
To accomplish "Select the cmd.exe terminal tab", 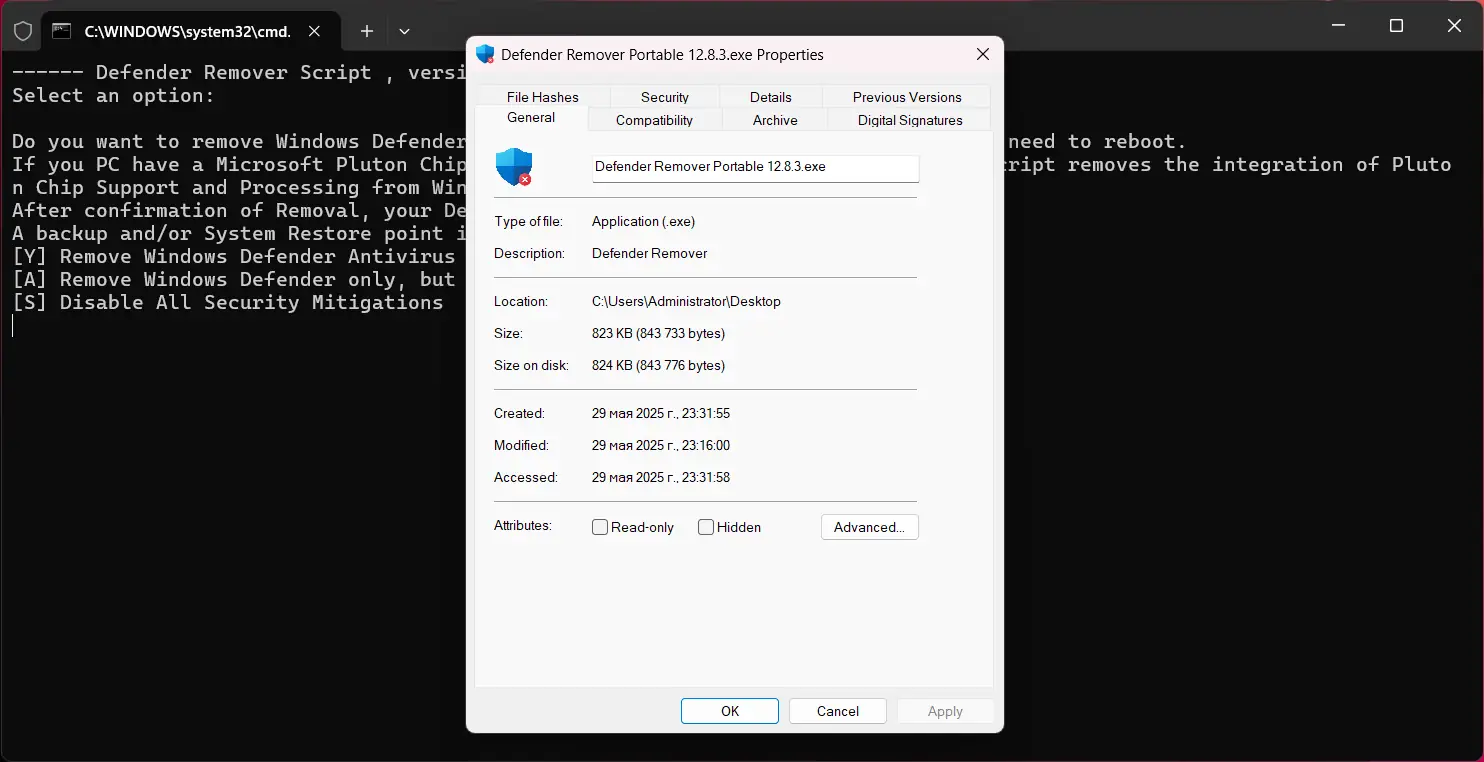I will click(190, 31).
